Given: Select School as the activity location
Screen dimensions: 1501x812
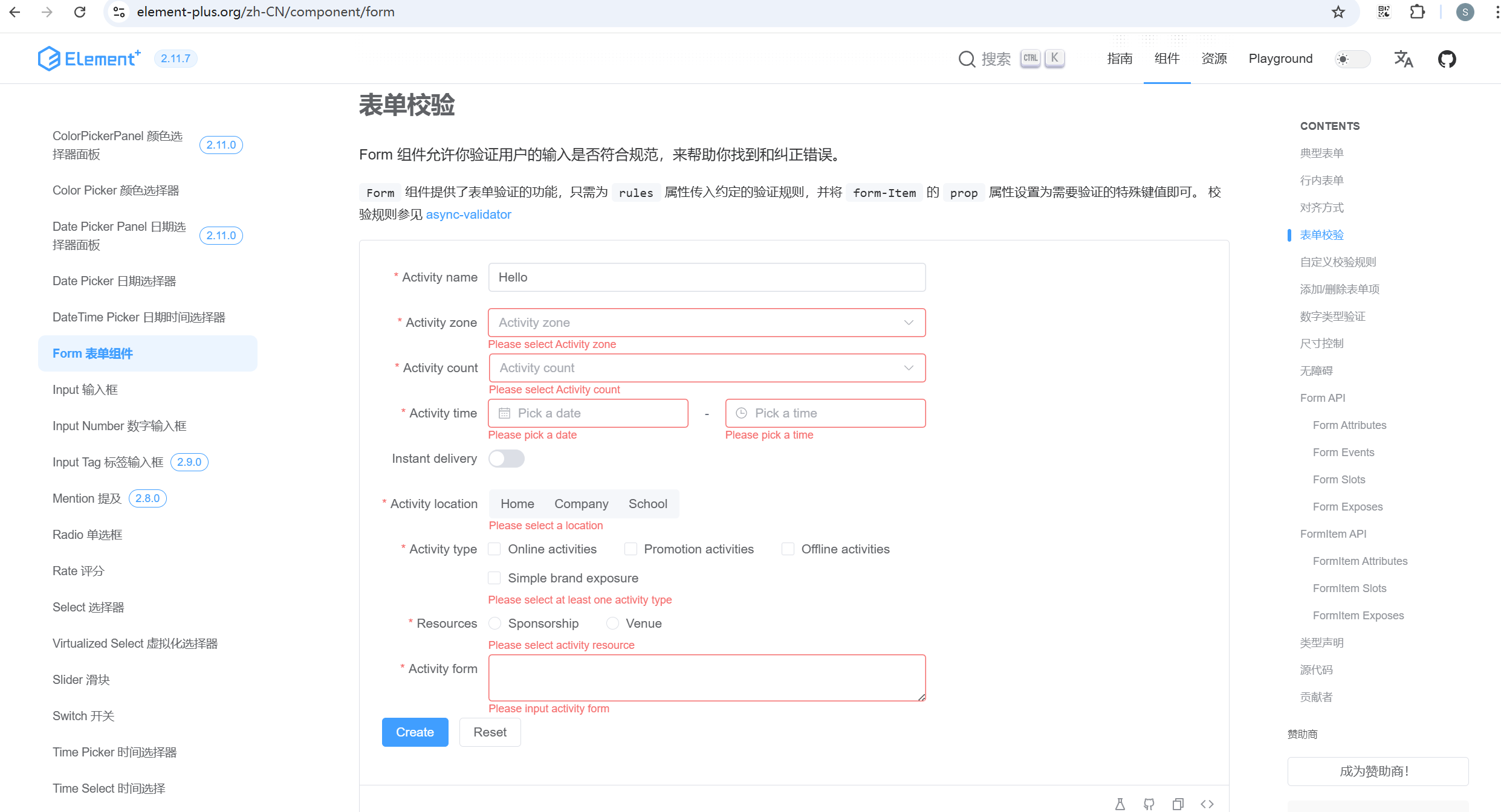Looking at the screenshot, I should [x=647, y=503].
